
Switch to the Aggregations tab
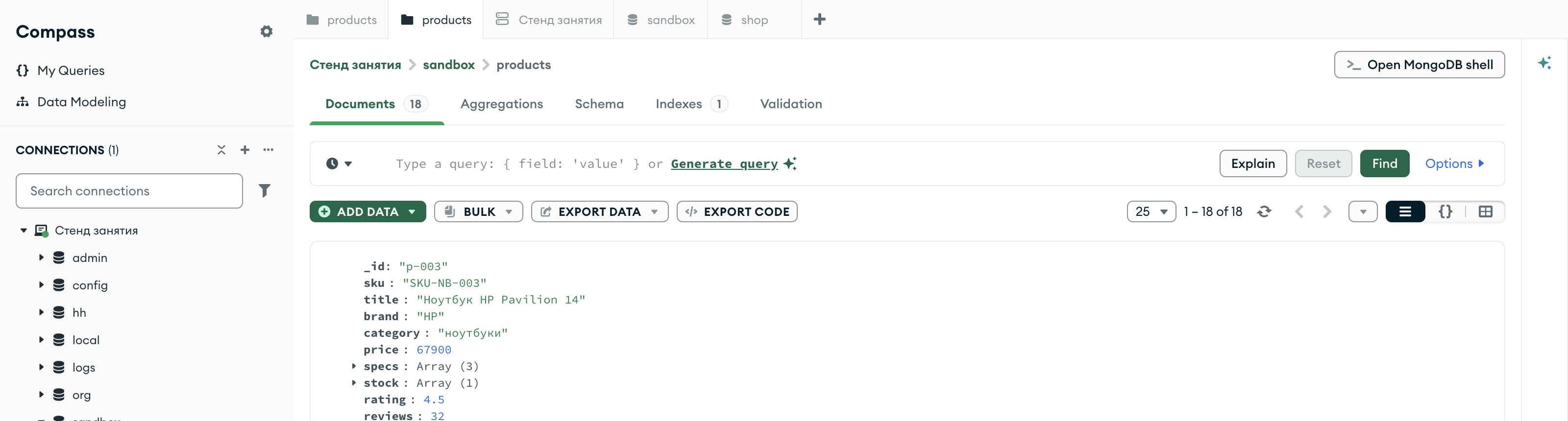click(x=502, y=104)
